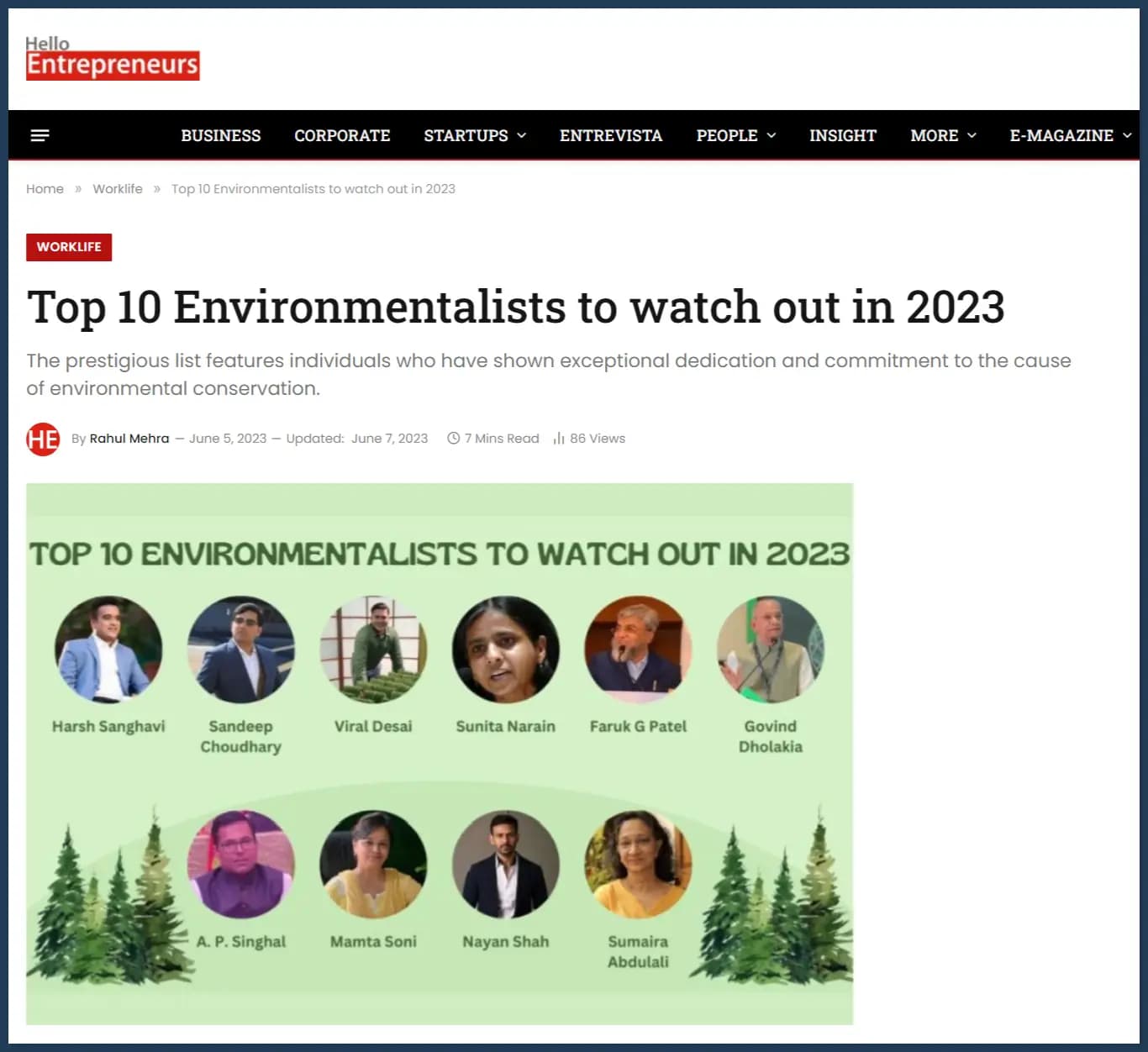Open the ENTREVISTA section
Viewport: 1148px width, 1052px height.
(x=611, y=134)
